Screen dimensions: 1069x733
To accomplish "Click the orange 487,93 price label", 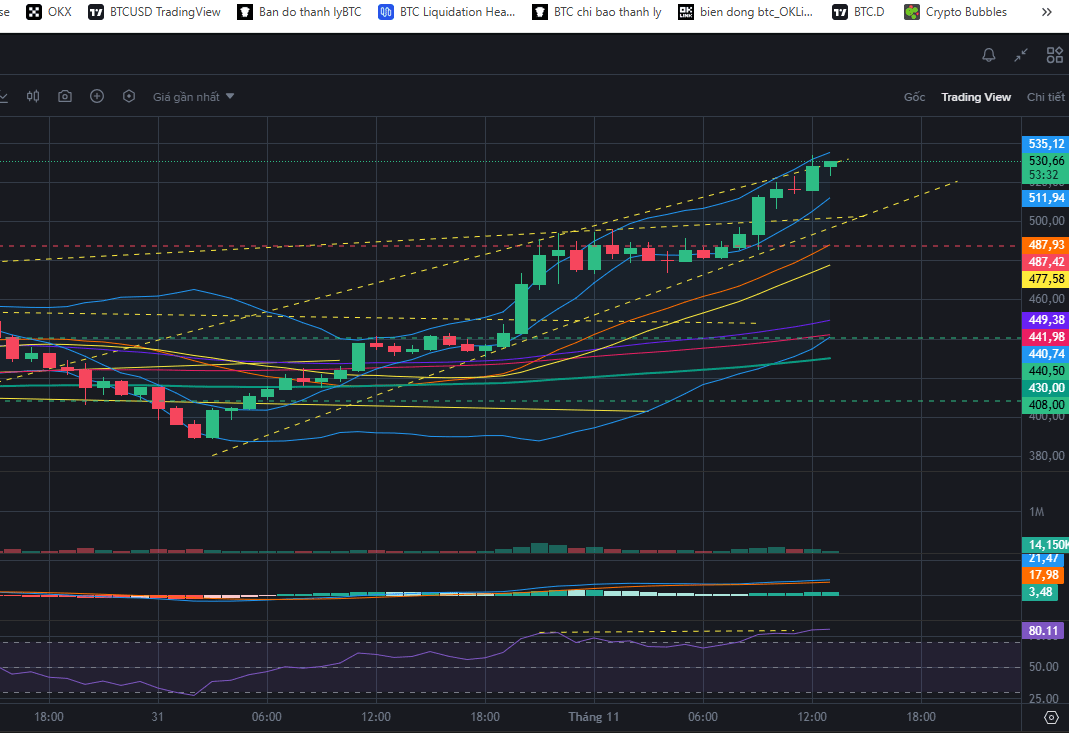I will click(x=1046, y=245).
